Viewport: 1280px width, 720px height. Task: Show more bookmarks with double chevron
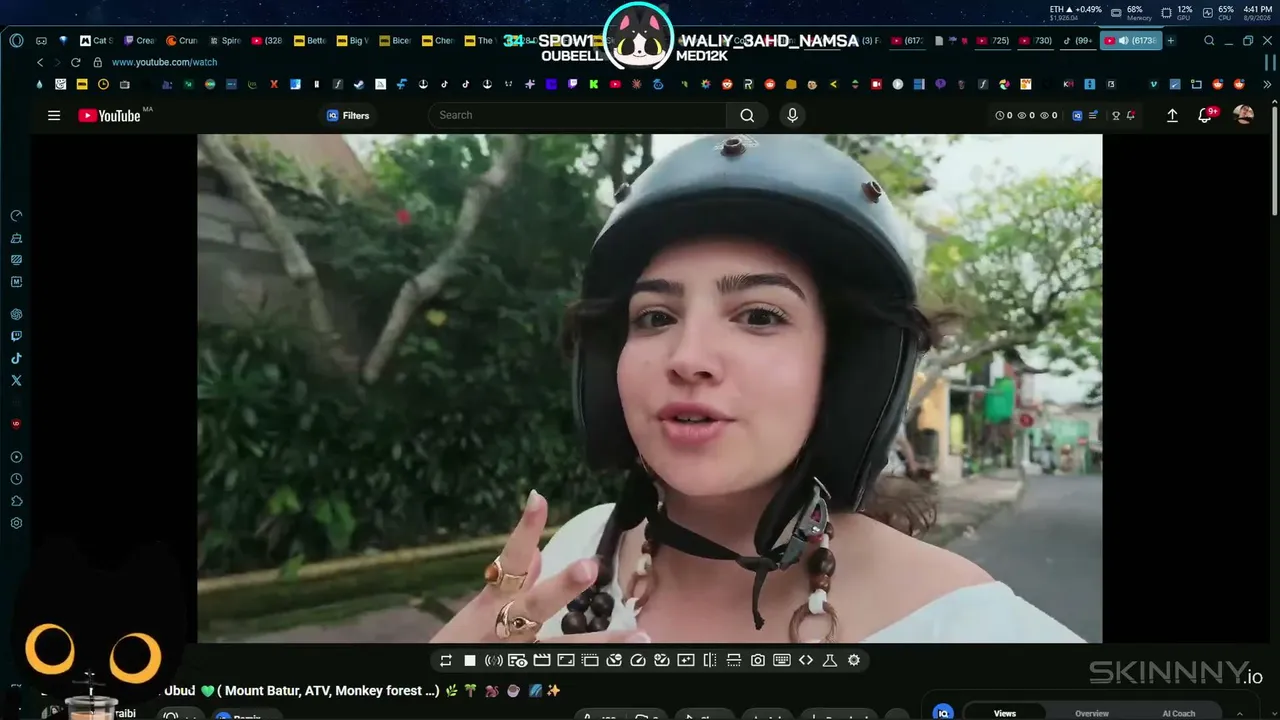[1268, 85]
